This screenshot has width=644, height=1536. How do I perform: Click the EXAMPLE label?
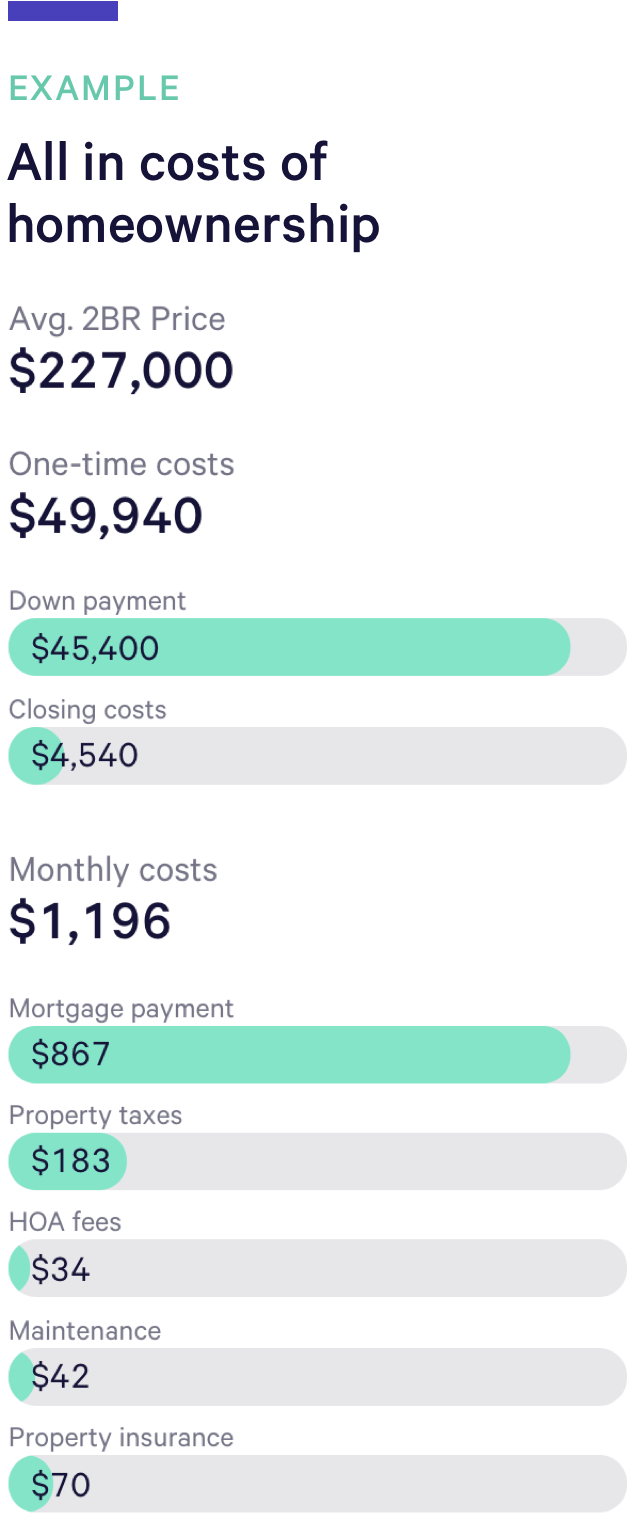coord(94,88)
